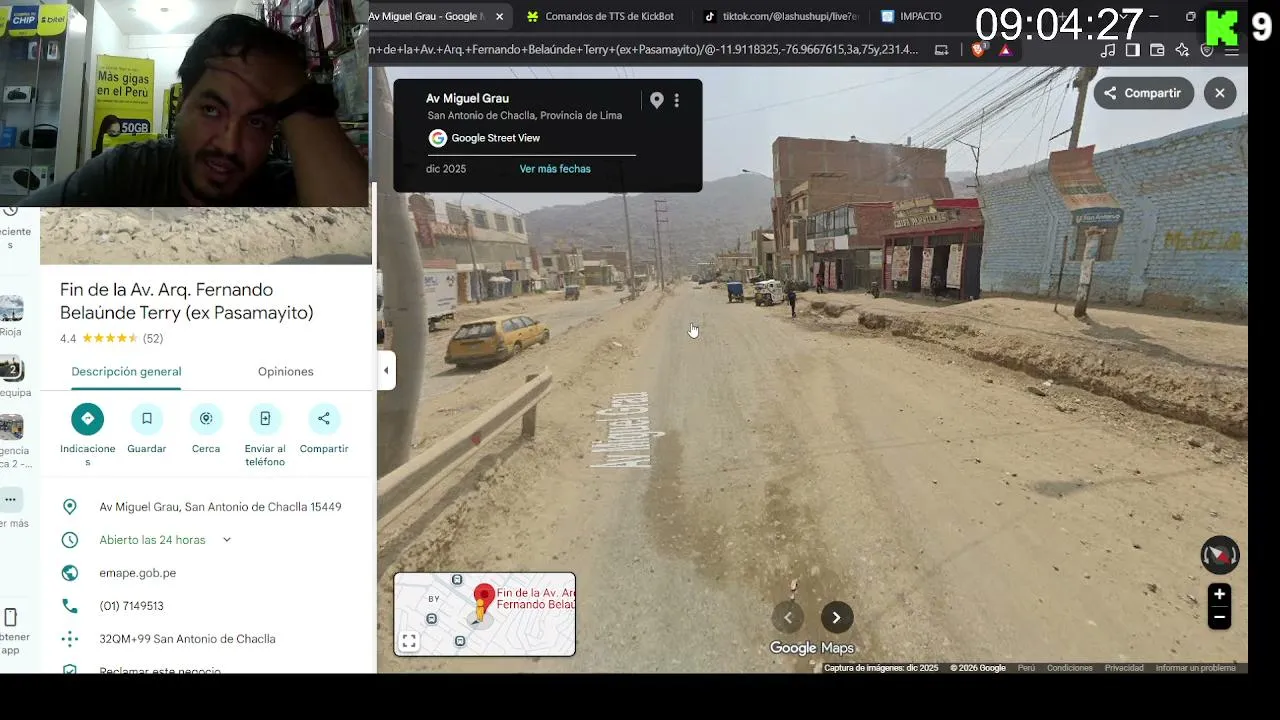
Task: Close the Av Miguel Grau Google Maps tab
Action: pyautogui.click(x=499, y=16)
